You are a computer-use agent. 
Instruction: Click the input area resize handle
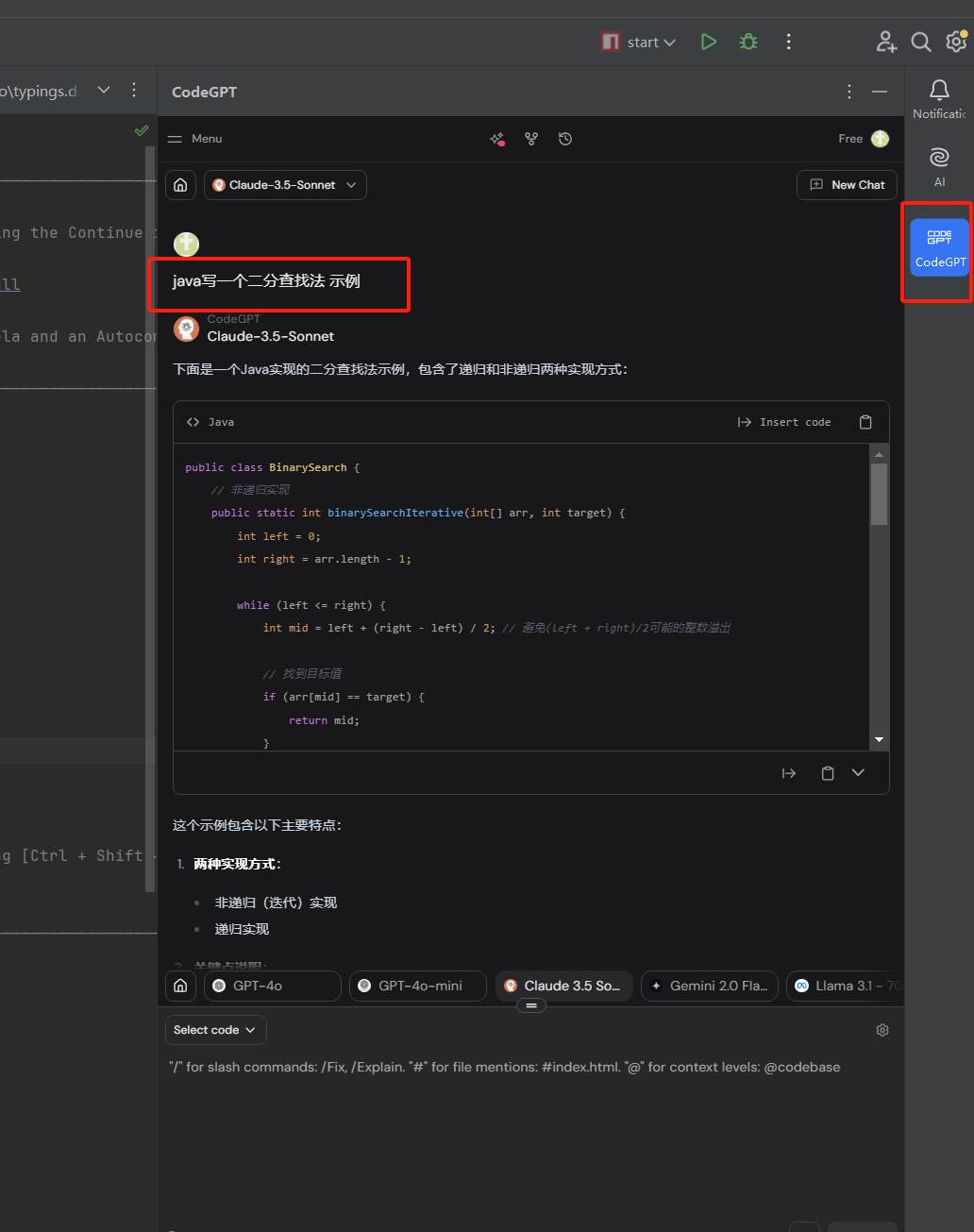pos(531,1006)
